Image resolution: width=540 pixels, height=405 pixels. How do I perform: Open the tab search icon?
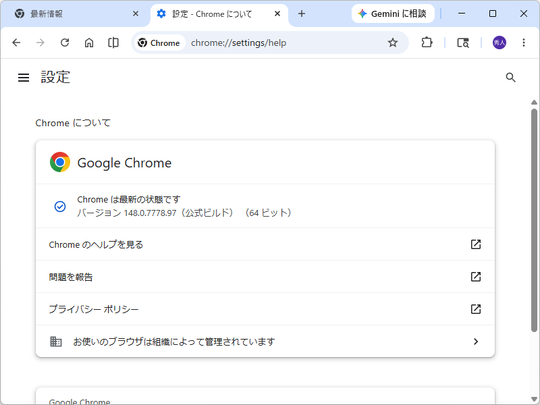(x=463, y=43)
